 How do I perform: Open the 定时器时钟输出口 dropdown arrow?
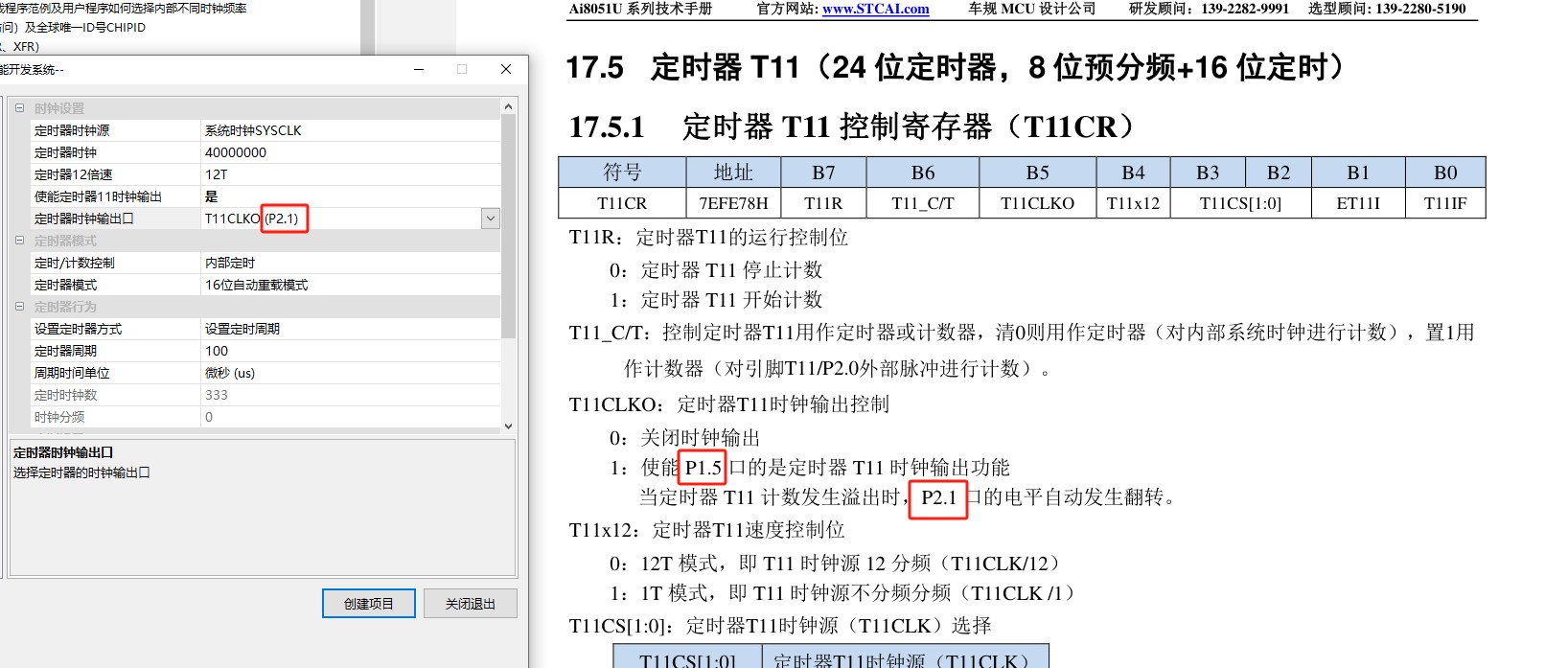pos(491,219)
